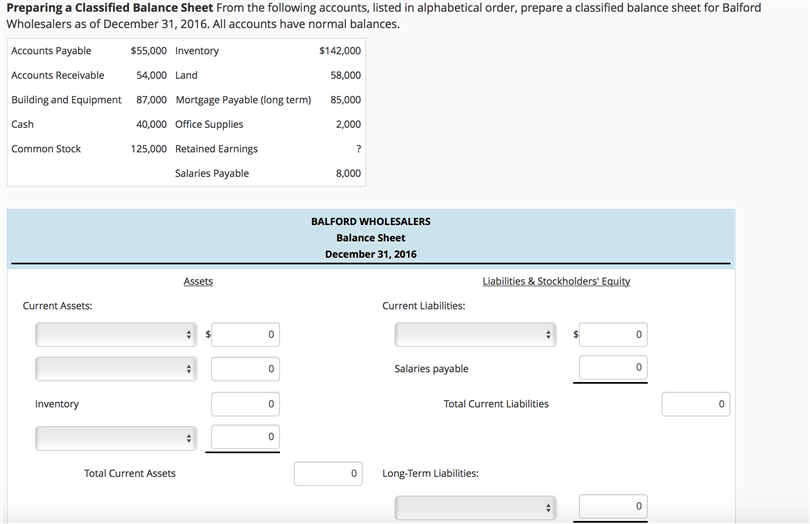Click the Office Supplies label
The image size is (810, 524).
pos(209,125)
